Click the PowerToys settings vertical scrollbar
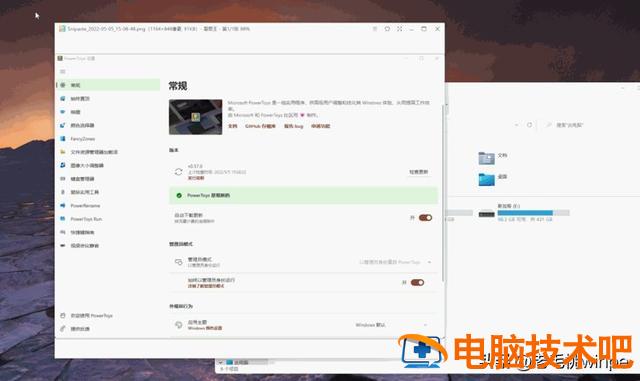640x381 pixels. click(442, 194)
